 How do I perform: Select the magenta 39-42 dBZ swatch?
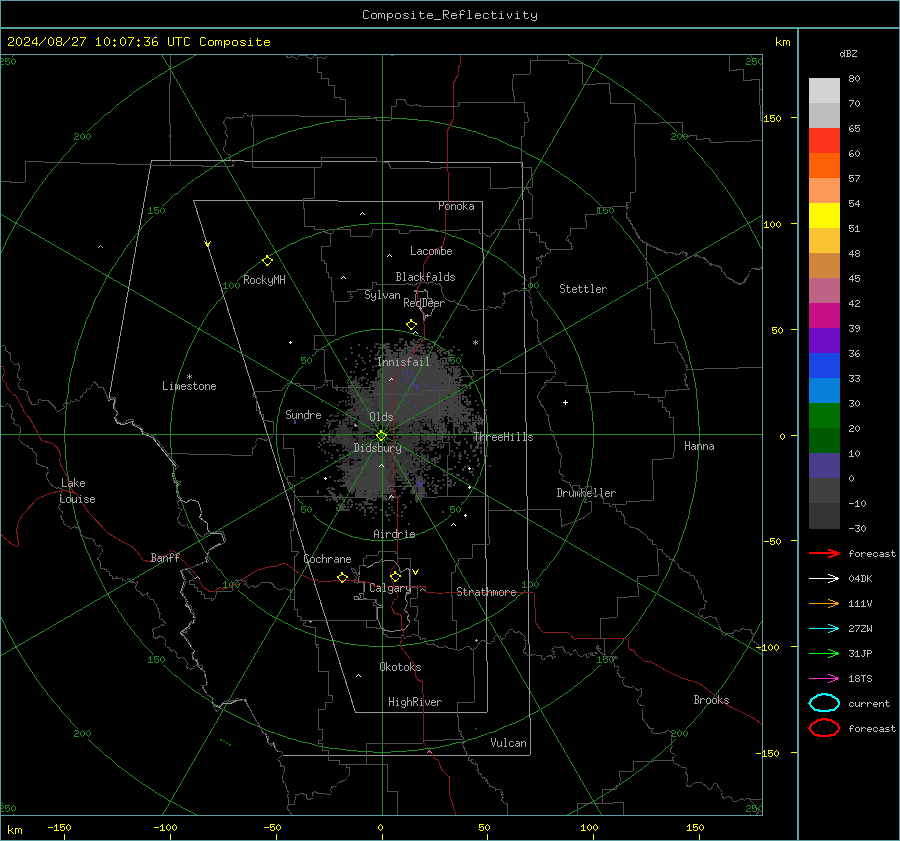(x=824, y=315)
